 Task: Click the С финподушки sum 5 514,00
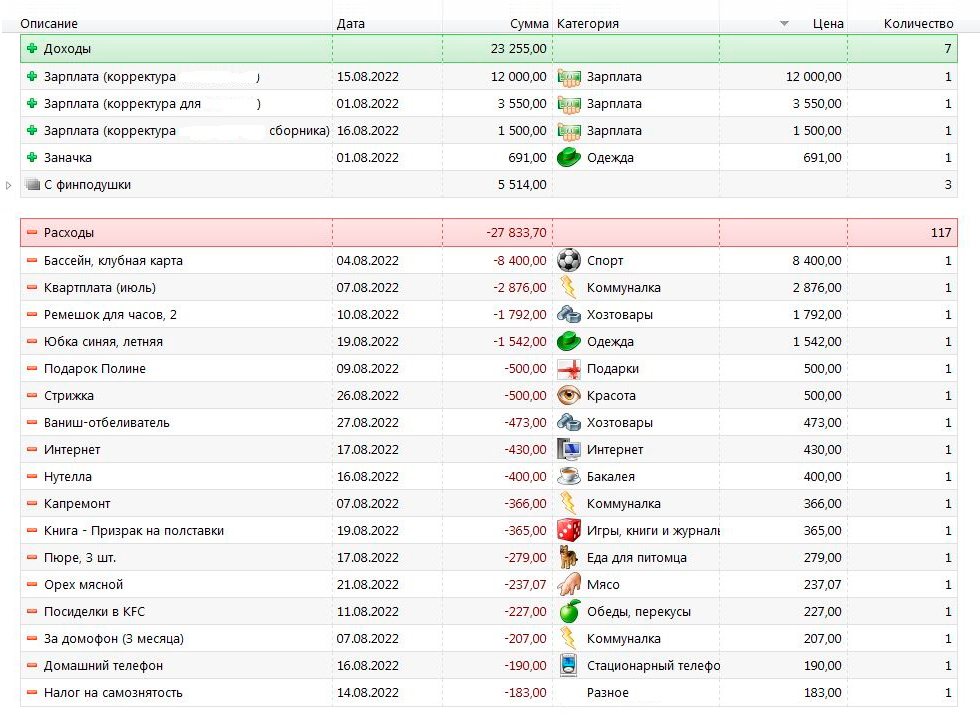click(522, 185)
